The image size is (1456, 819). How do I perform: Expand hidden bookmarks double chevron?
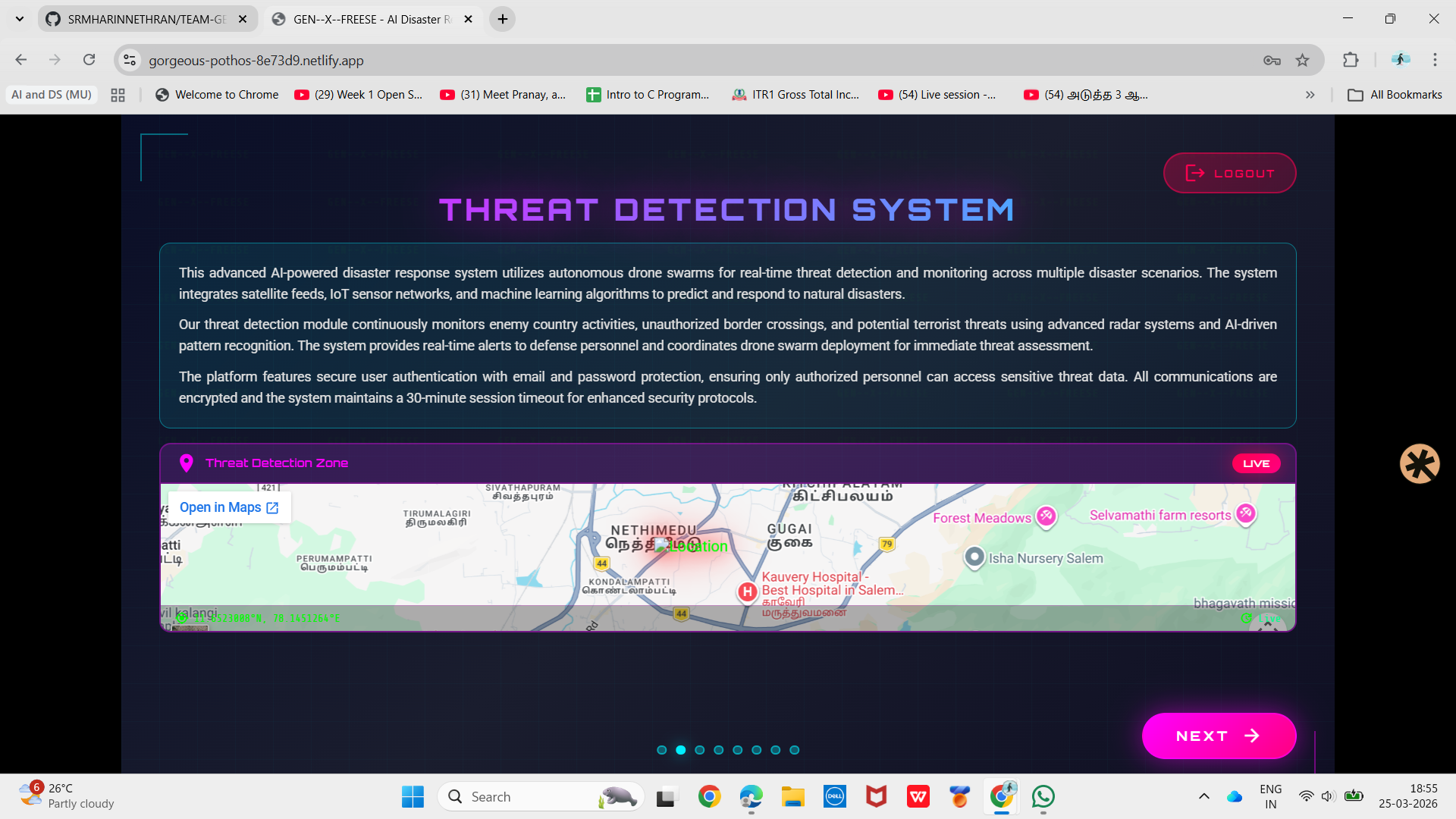click(x=1310, y=95)
